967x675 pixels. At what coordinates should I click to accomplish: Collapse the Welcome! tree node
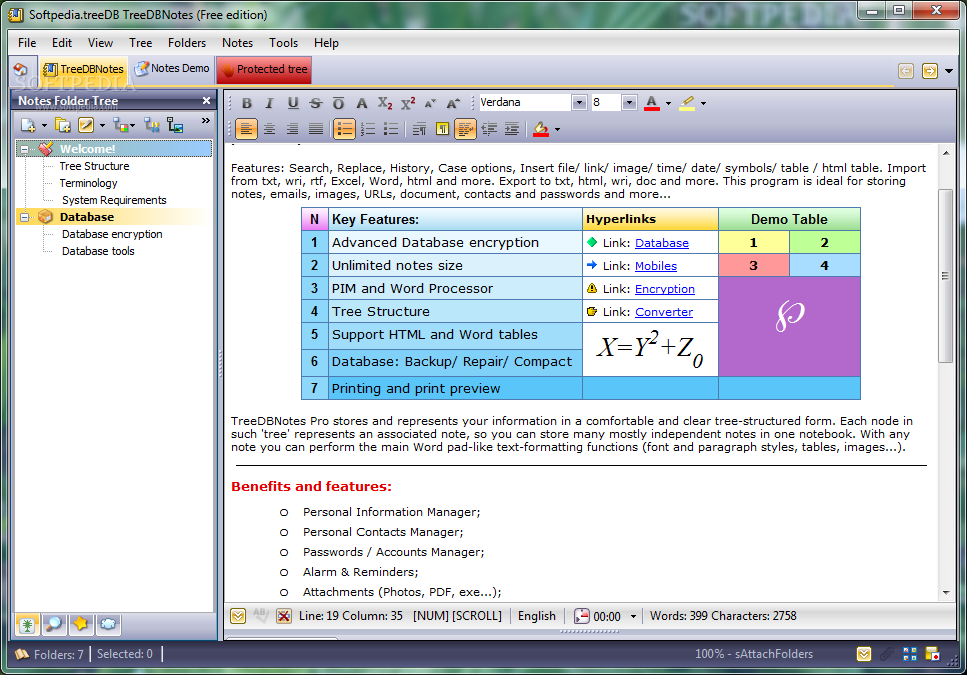pyautogui.click(x=25, y=149)
